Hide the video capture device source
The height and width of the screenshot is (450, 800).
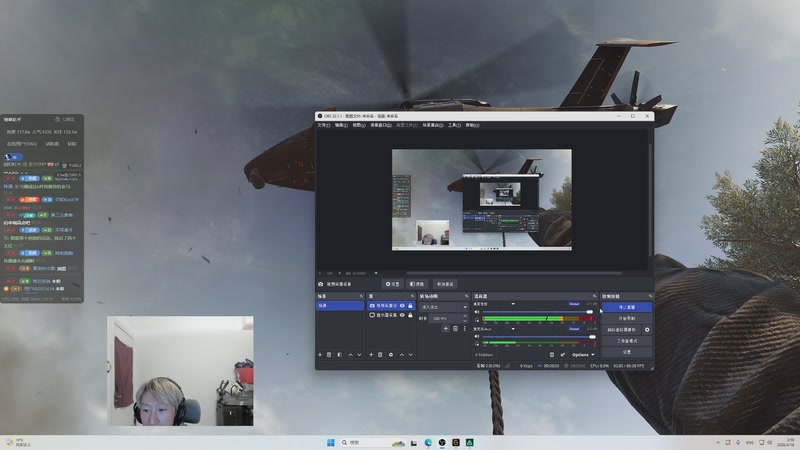coord(402,306)
